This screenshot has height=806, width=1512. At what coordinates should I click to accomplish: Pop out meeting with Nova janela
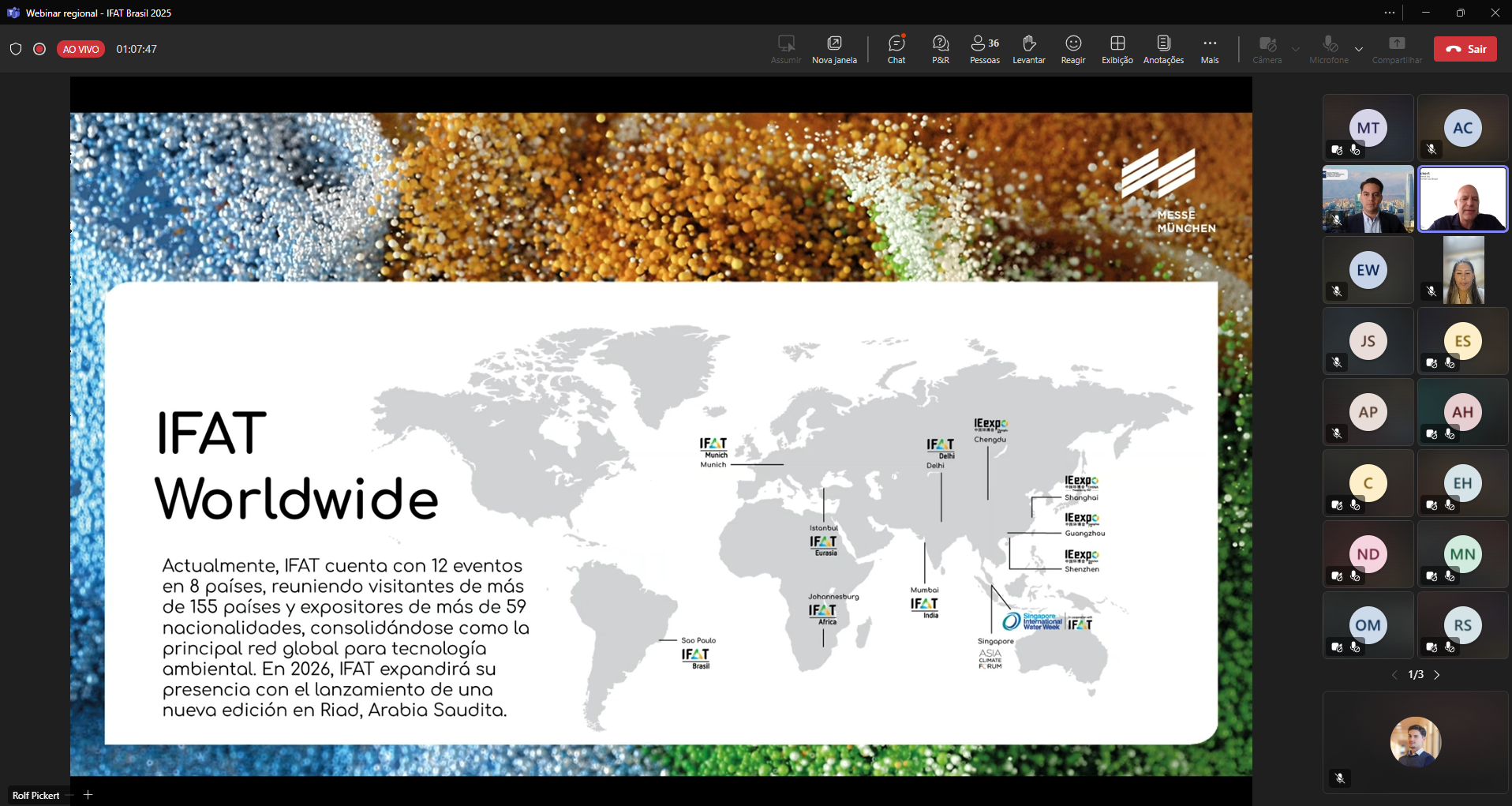click(834, 49)
